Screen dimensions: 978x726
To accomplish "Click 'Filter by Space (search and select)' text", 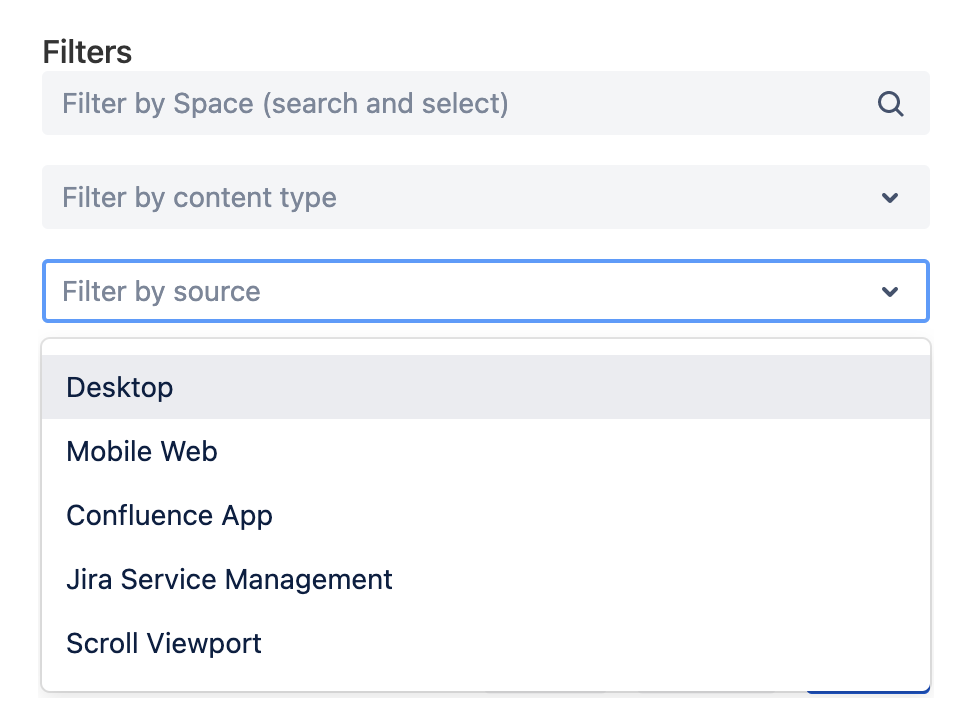I will click(285, 104).
